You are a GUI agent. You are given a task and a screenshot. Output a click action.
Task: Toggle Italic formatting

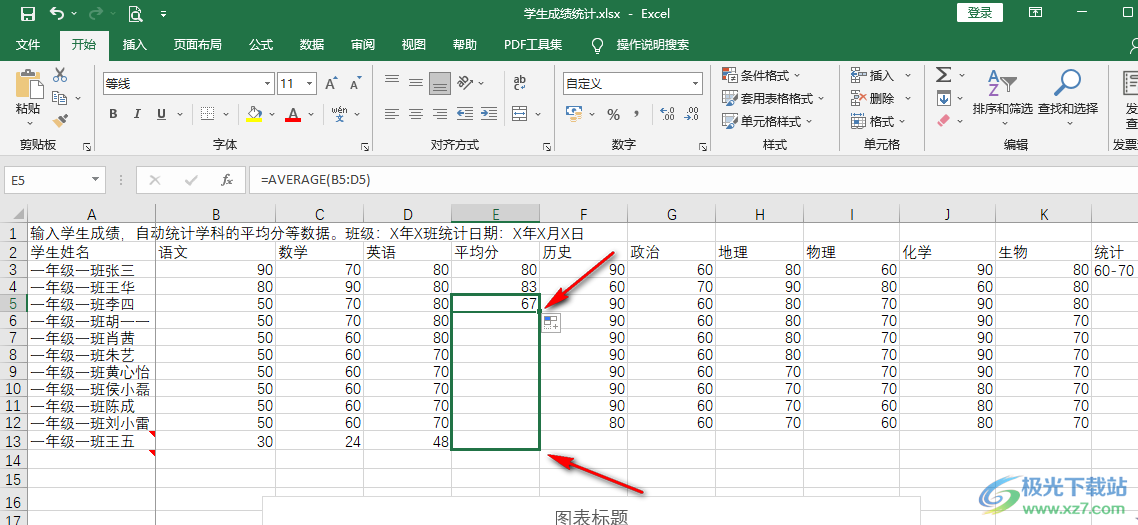pos(137,114)
